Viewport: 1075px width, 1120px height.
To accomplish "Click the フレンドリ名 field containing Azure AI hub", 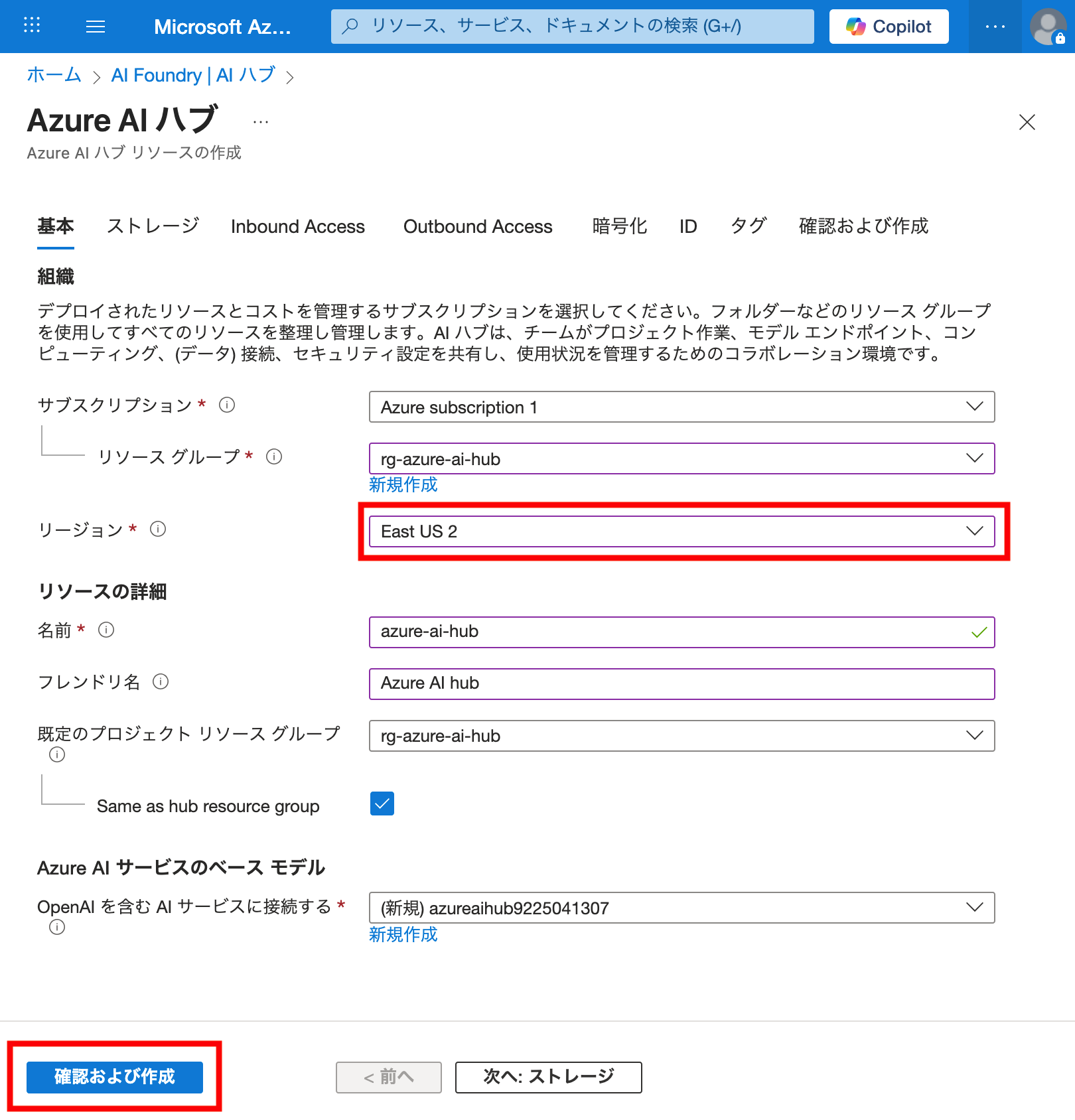I will [681, 684].
